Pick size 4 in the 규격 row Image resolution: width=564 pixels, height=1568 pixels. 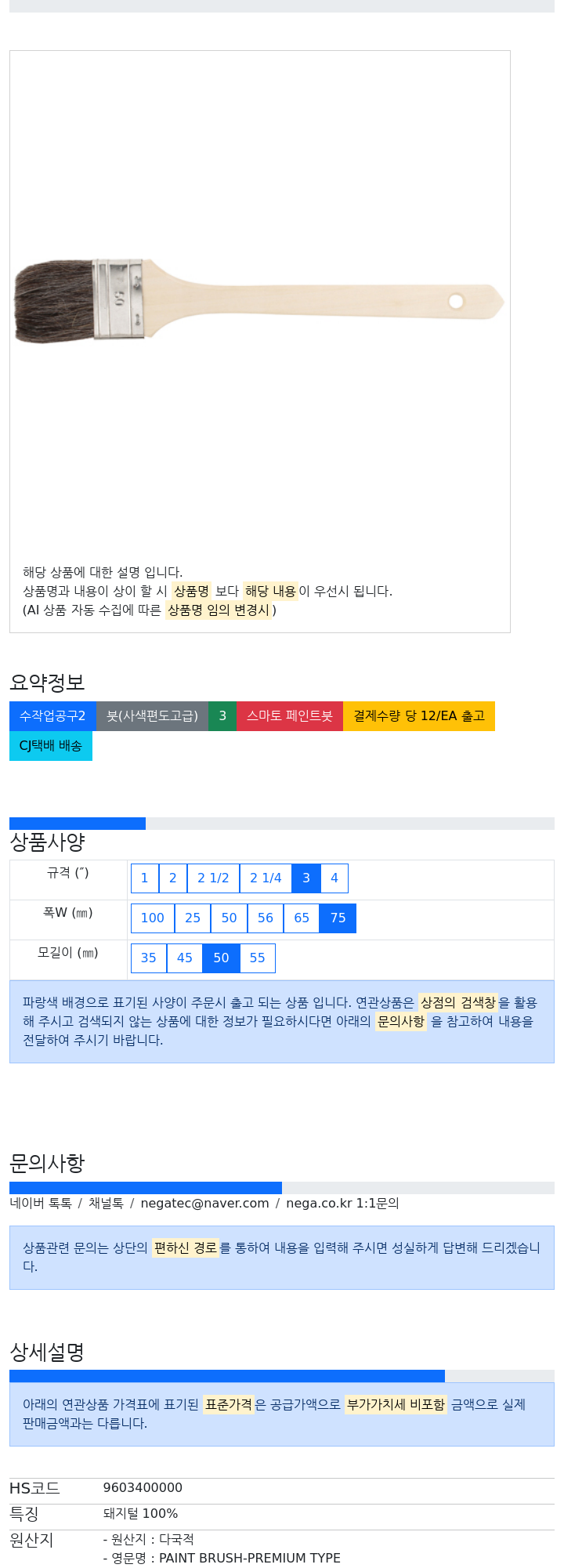pyautogui.click(x=334, y=878)
